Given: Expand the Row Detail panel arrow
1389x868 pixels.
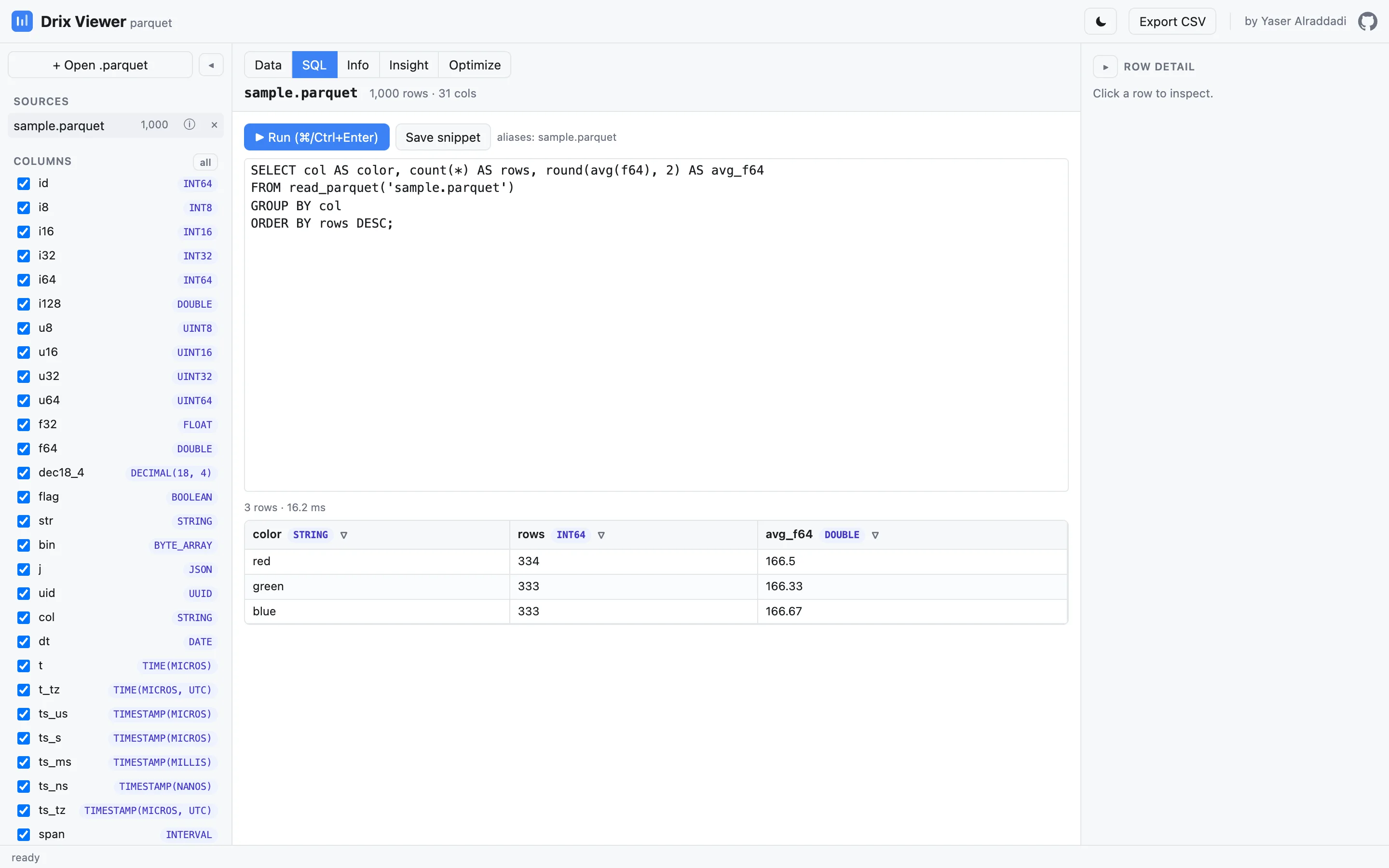Looking at the screenshot, I should [x=1105, y=67].
